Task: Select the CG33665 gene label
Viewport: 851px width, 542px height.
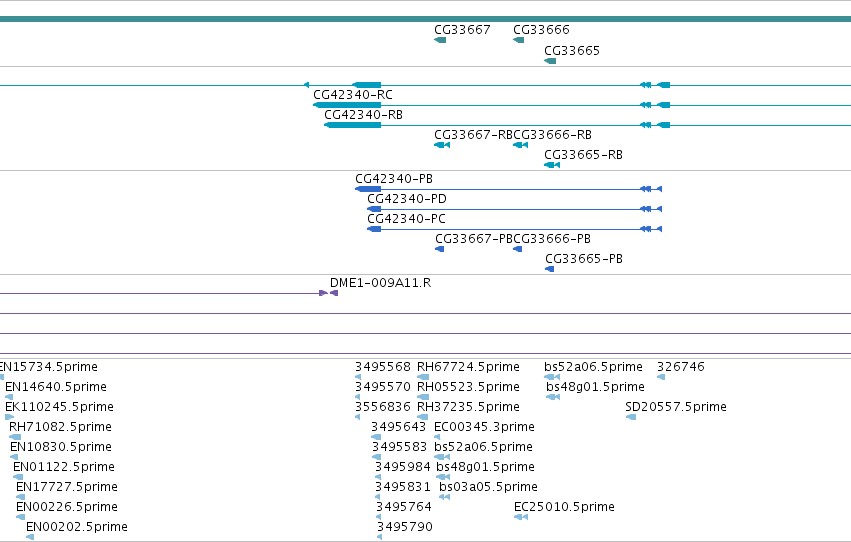Action: [571, 51]
